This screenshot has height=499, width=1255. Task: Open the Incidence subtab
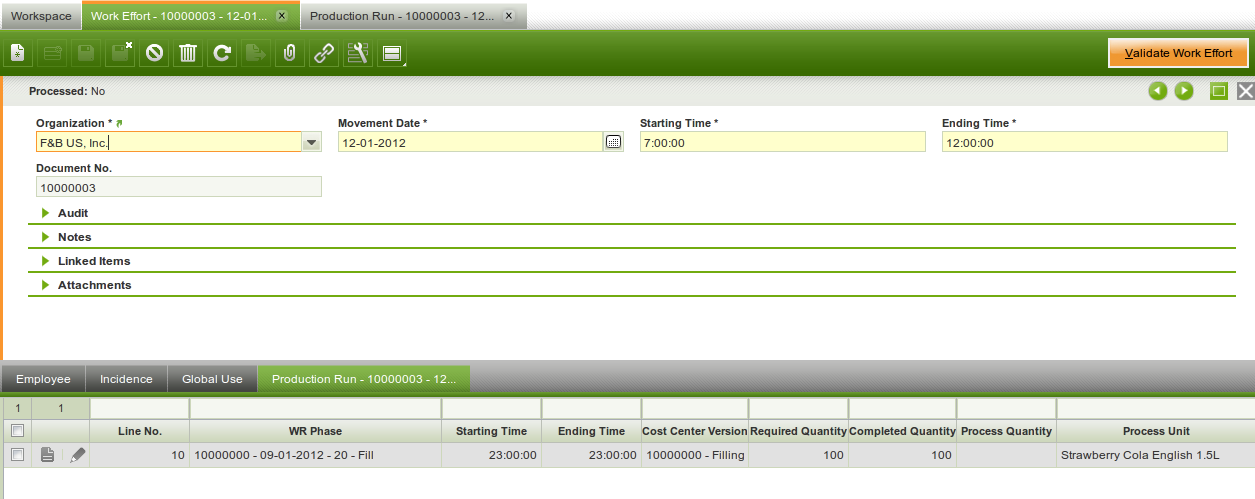click(x=126, y=379)
